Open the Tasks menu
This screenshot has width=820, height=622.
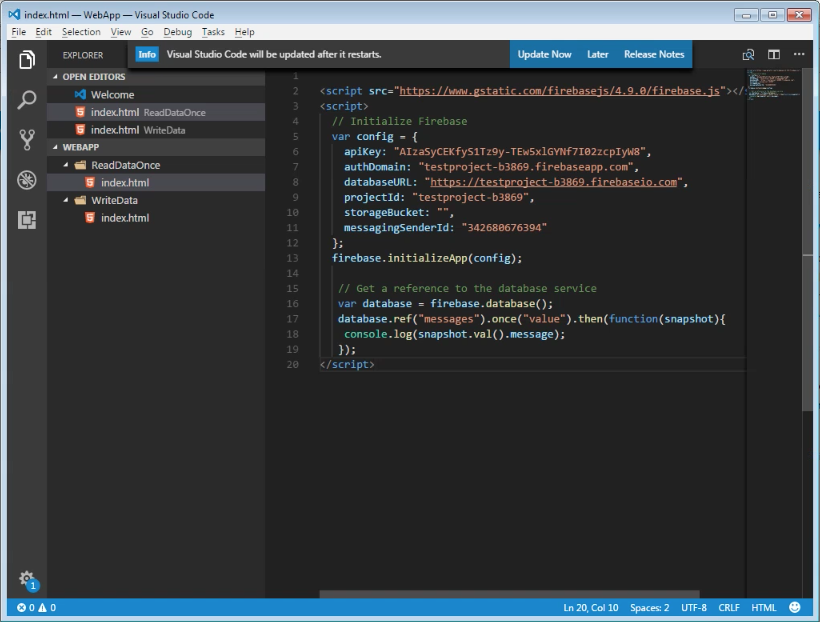[x=213, y=32]
